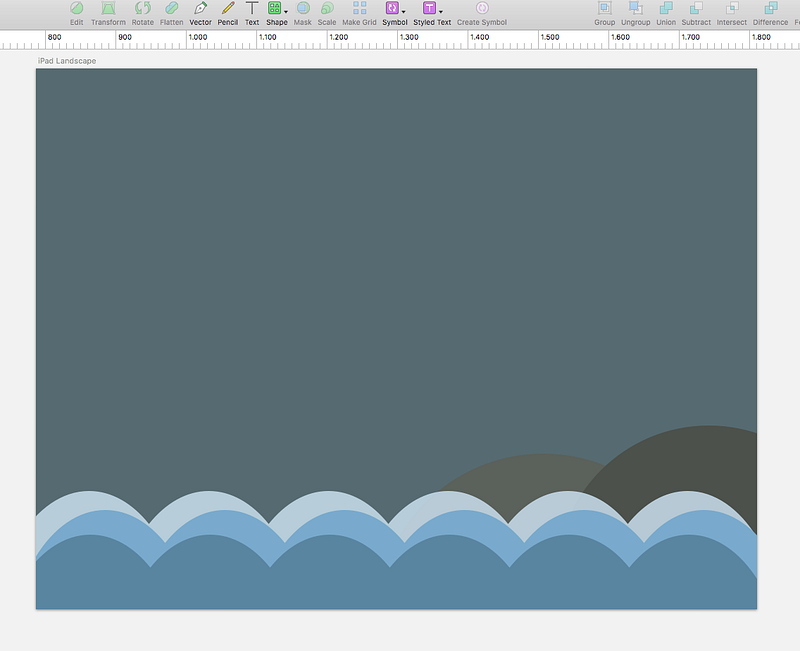
Task: Click the Make Grid icon
Action: 359,8
